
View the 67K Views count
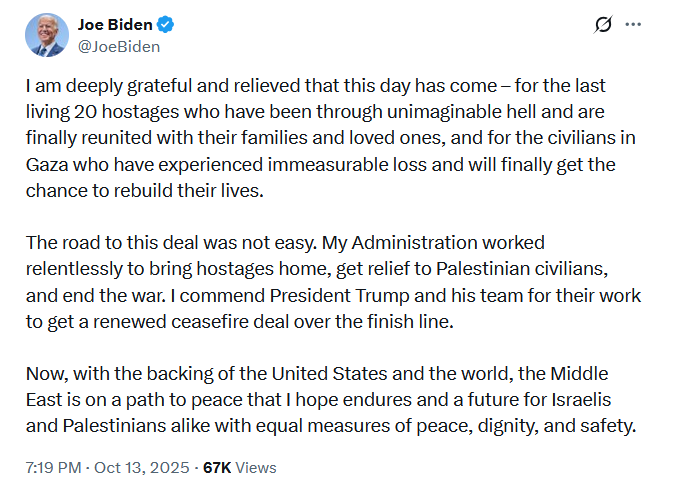point(239,467)
